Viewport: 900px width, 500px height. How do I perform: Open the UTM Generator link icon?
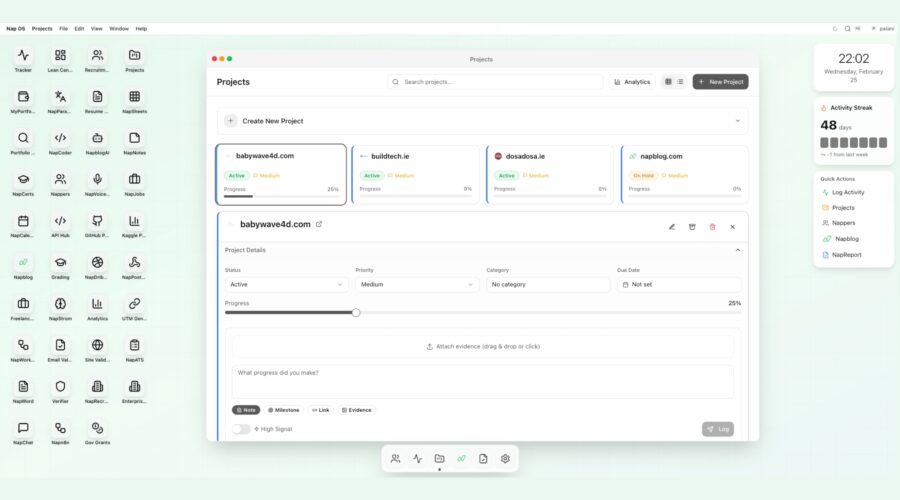coord(134,304)
